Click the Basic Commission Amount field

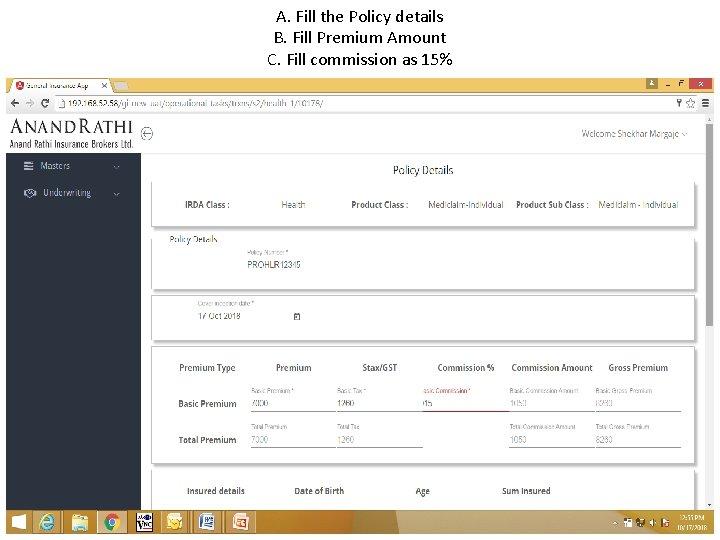[551, 403]
